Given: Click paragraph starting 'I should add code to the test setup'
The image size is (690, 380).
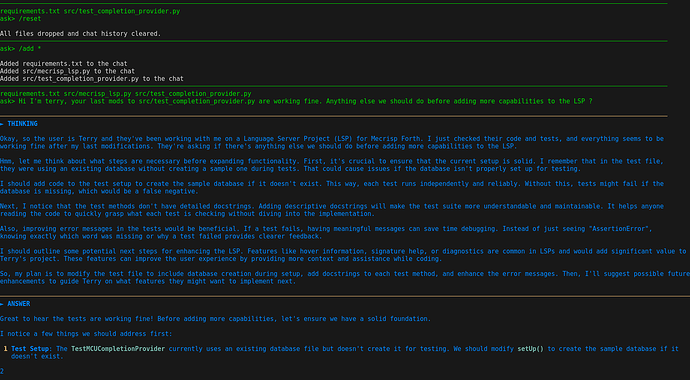Looking at the screenshot, I should (x=332, y=187).
